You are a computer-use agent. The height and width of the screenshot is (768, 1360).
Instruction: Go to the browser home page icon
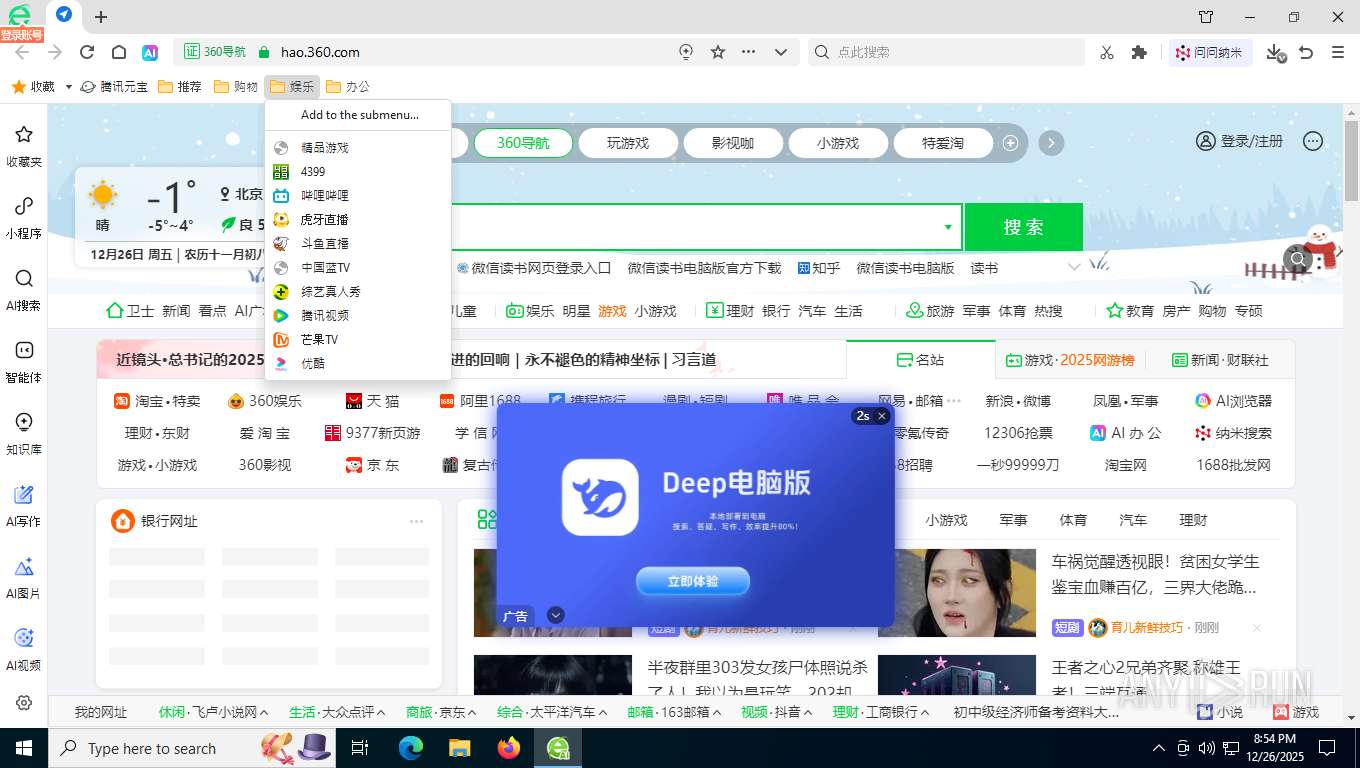[x=119, y=52]
